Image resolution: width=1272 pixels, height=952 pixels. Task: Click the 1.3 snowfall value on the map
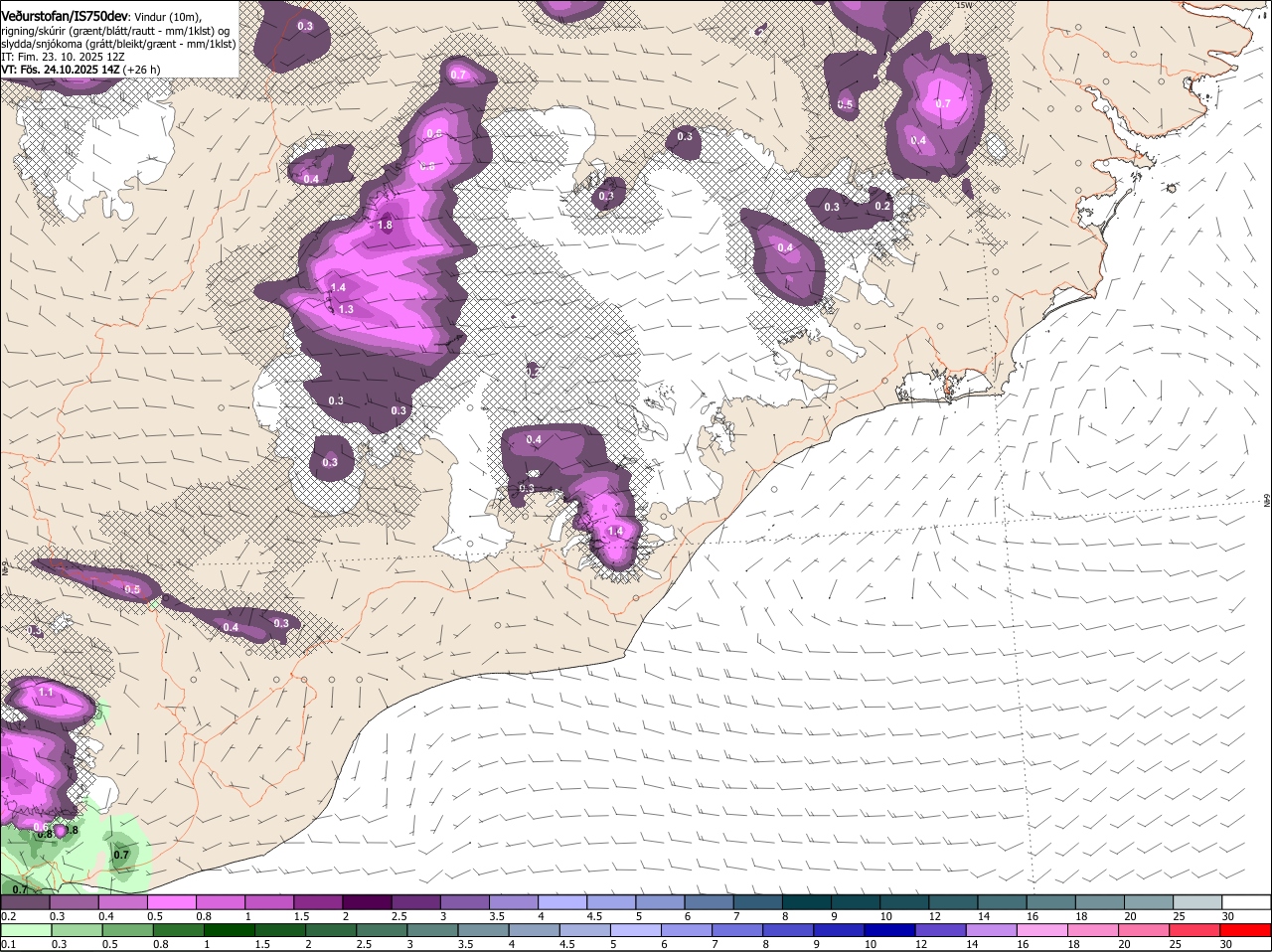pyautogui.click(x=346, y=309)
